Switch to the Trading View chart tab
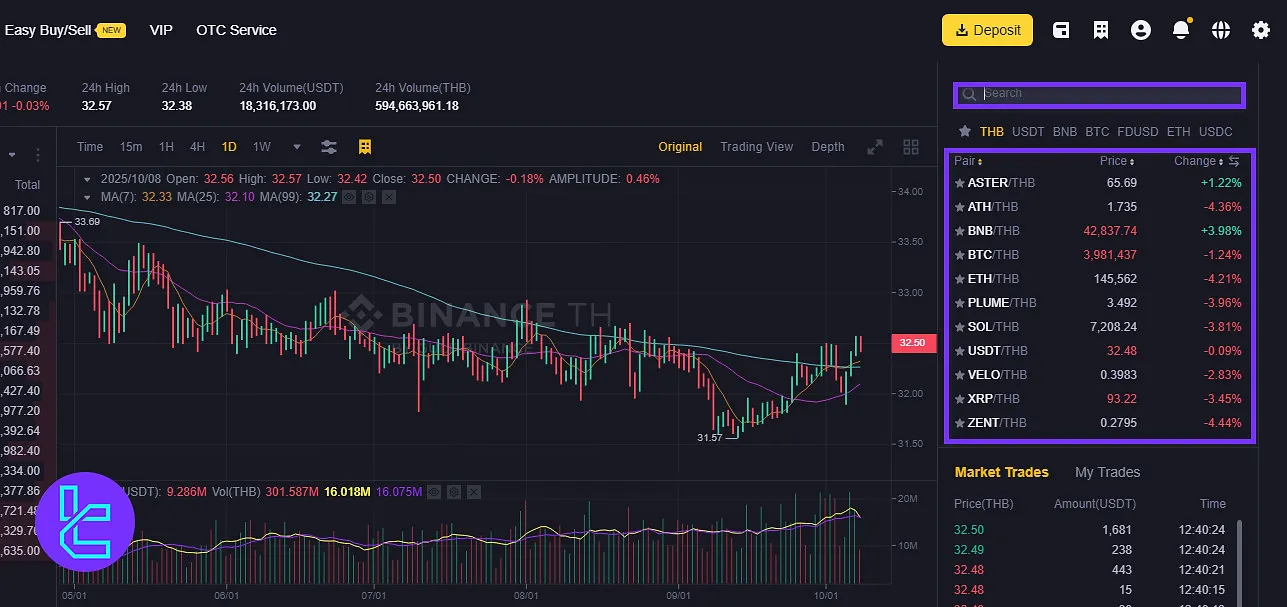1287x607 pixels. [x=756, y=147]
